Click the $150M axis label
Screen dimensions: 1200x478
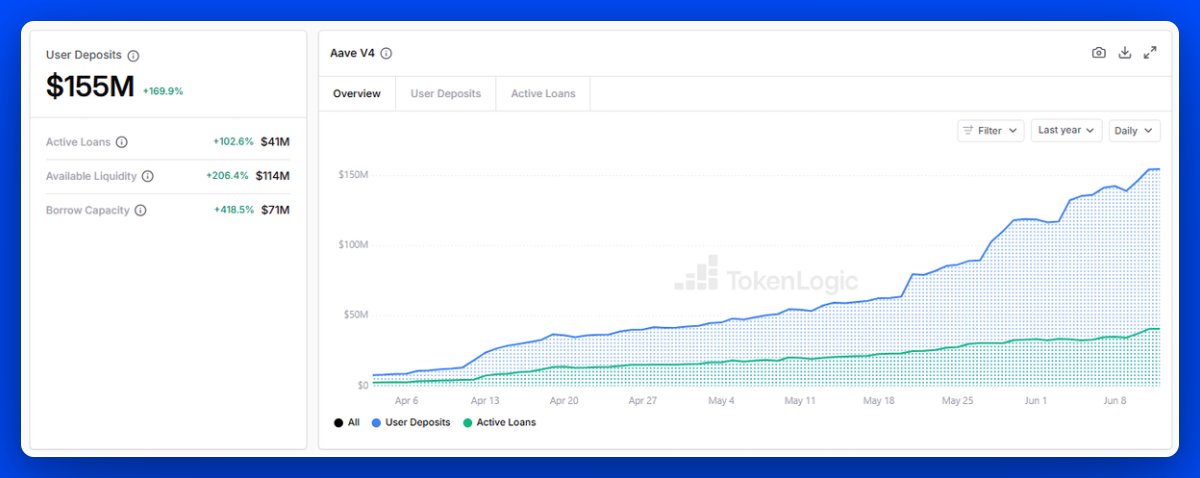coord(355,175)
